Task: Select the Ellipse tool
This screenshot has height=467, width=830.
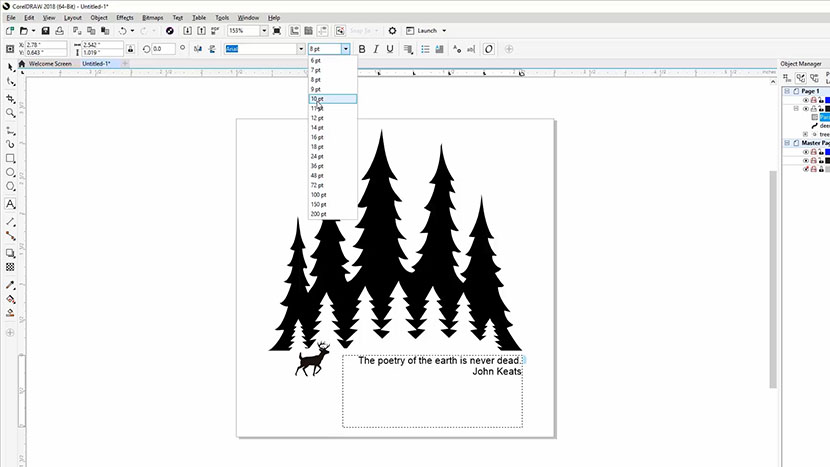Action: 11,172
